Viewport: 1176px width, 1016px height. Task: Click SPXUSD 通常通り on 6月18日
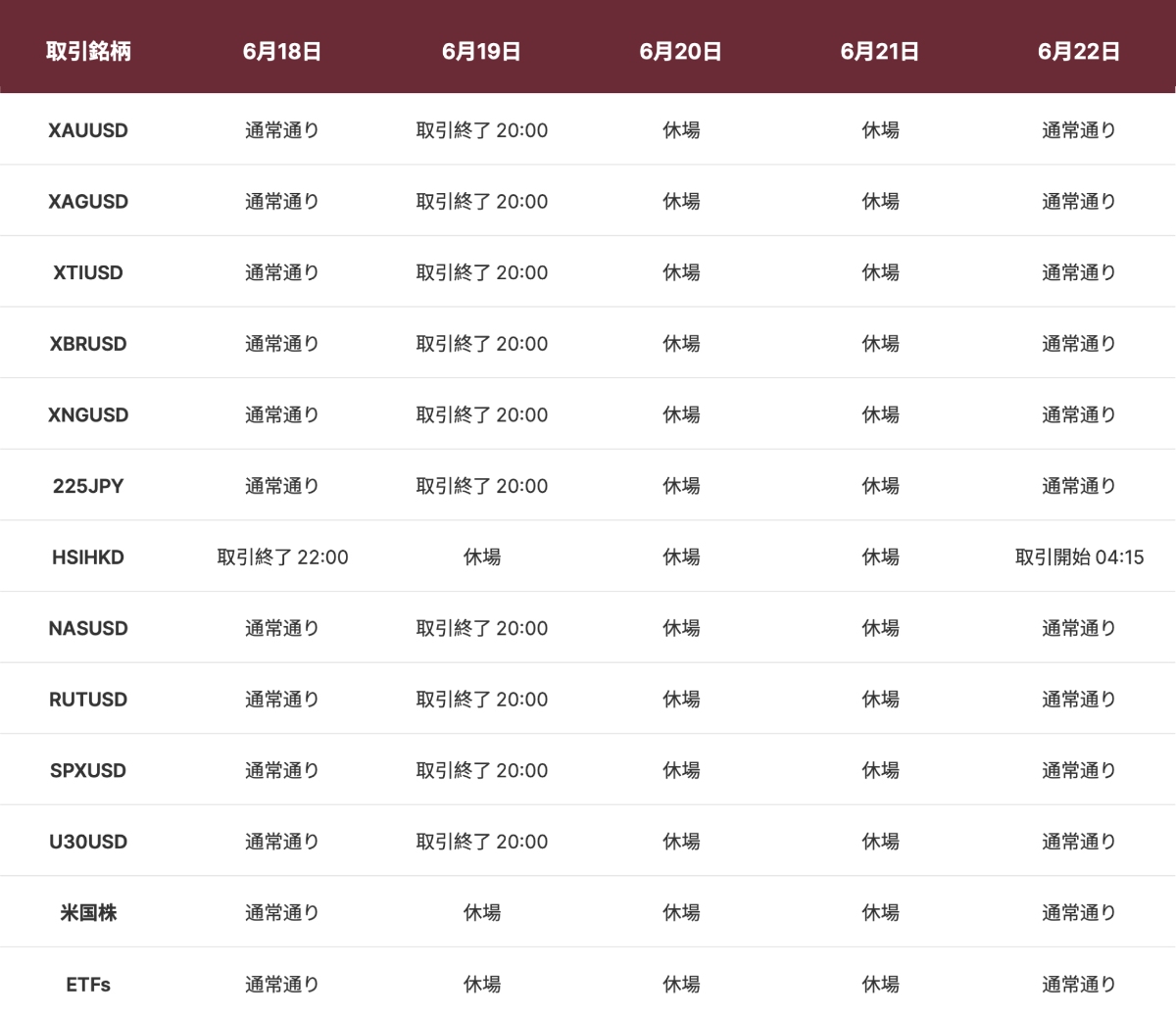(x=282, y=771)
